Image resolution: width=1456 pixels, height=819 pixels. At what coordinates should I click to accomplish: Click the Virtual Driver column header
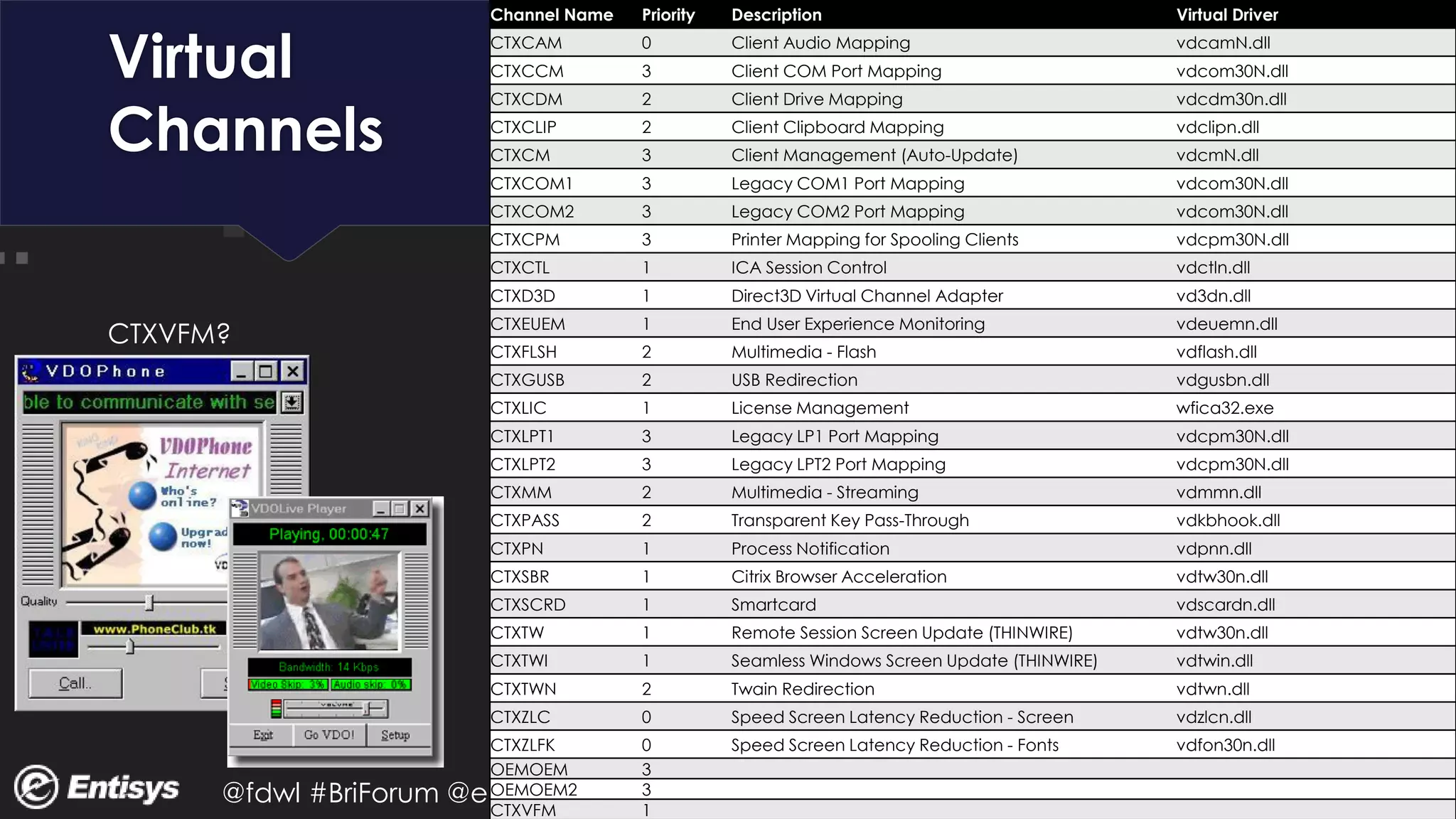click(1227, 15)
